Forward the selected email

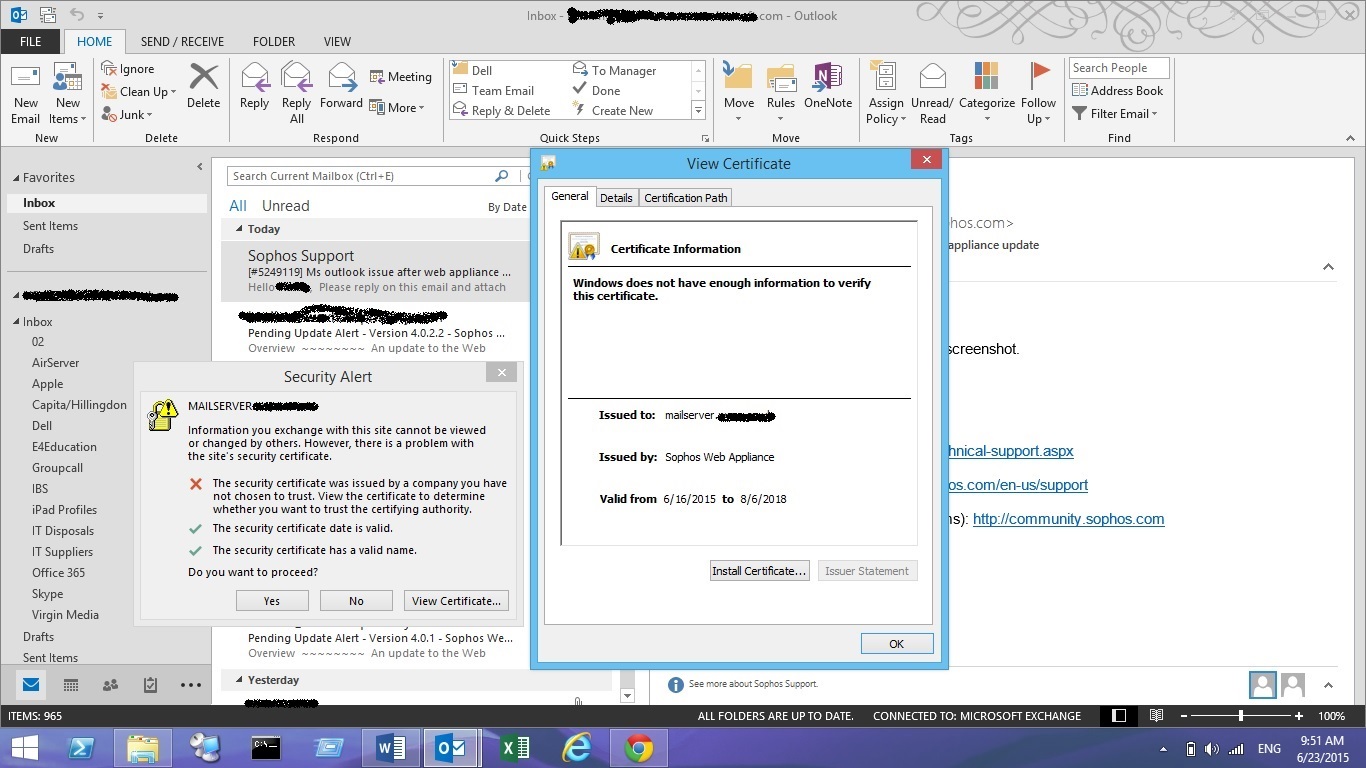341,87
